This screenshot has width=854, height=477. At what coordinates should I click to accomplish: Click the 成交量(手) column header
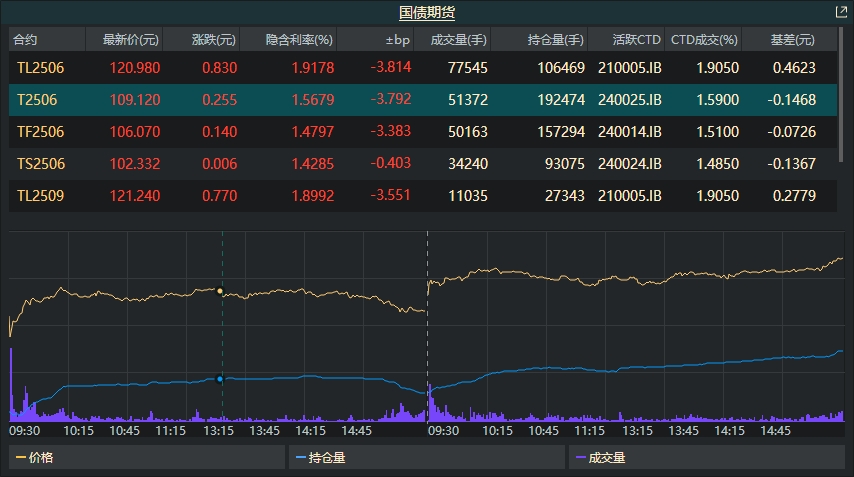(458, 40)
